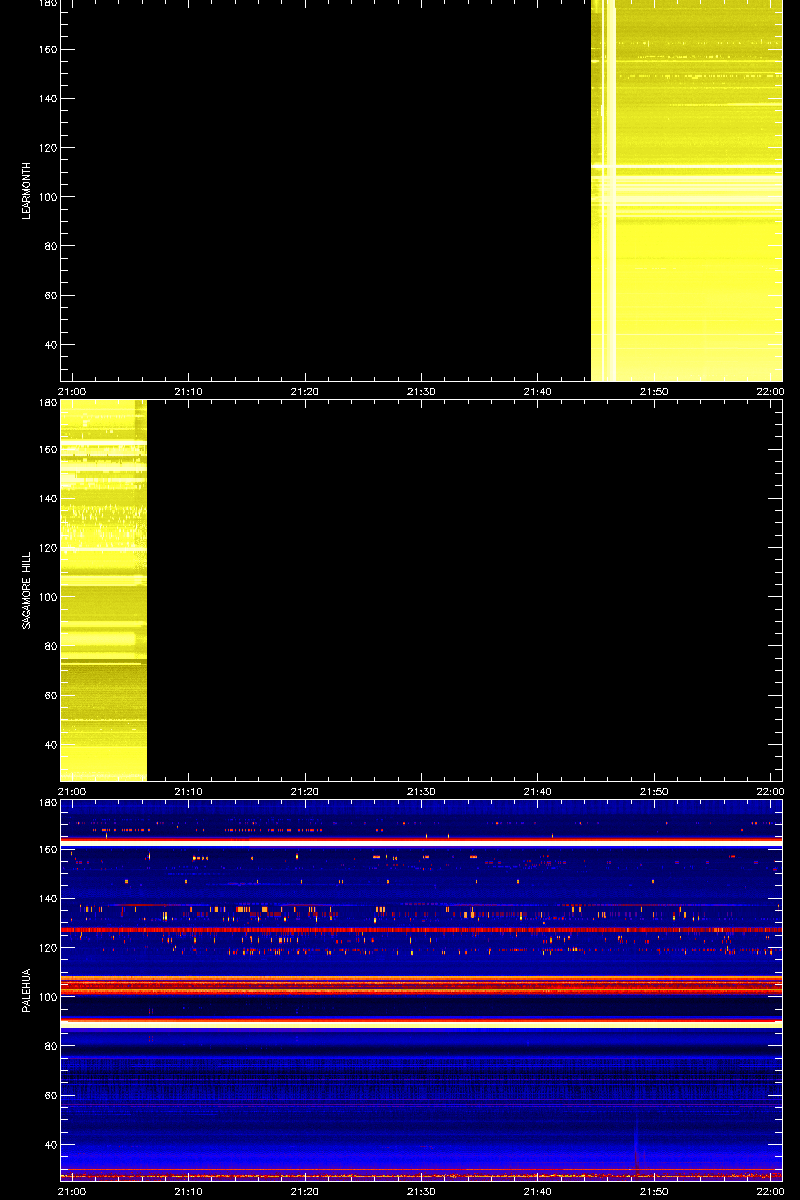Image resolution: width=800 pixels, height=1200 pixels.
Task: Select Learmonth panel's 21:50 time label
Action: click(x=654, y=391)
